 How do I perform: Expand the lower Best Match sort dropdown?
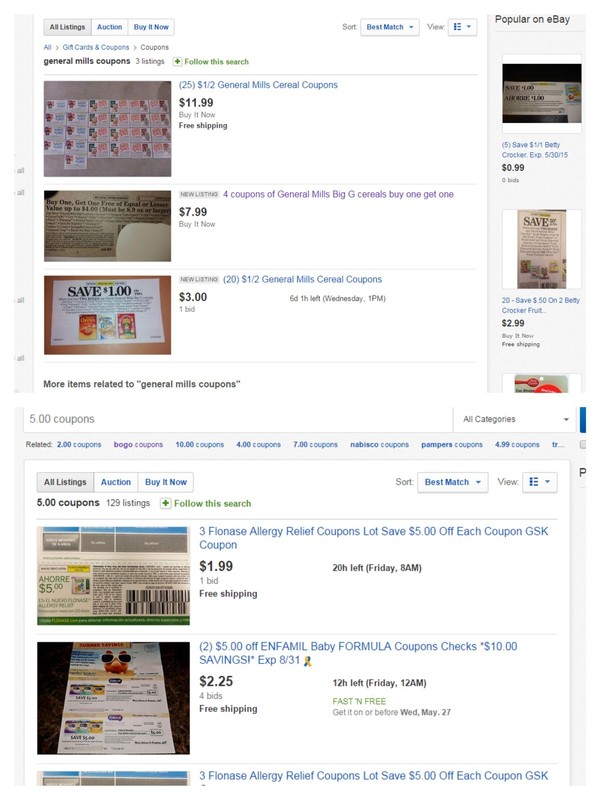pyautogui.click(x=453, y=482)
